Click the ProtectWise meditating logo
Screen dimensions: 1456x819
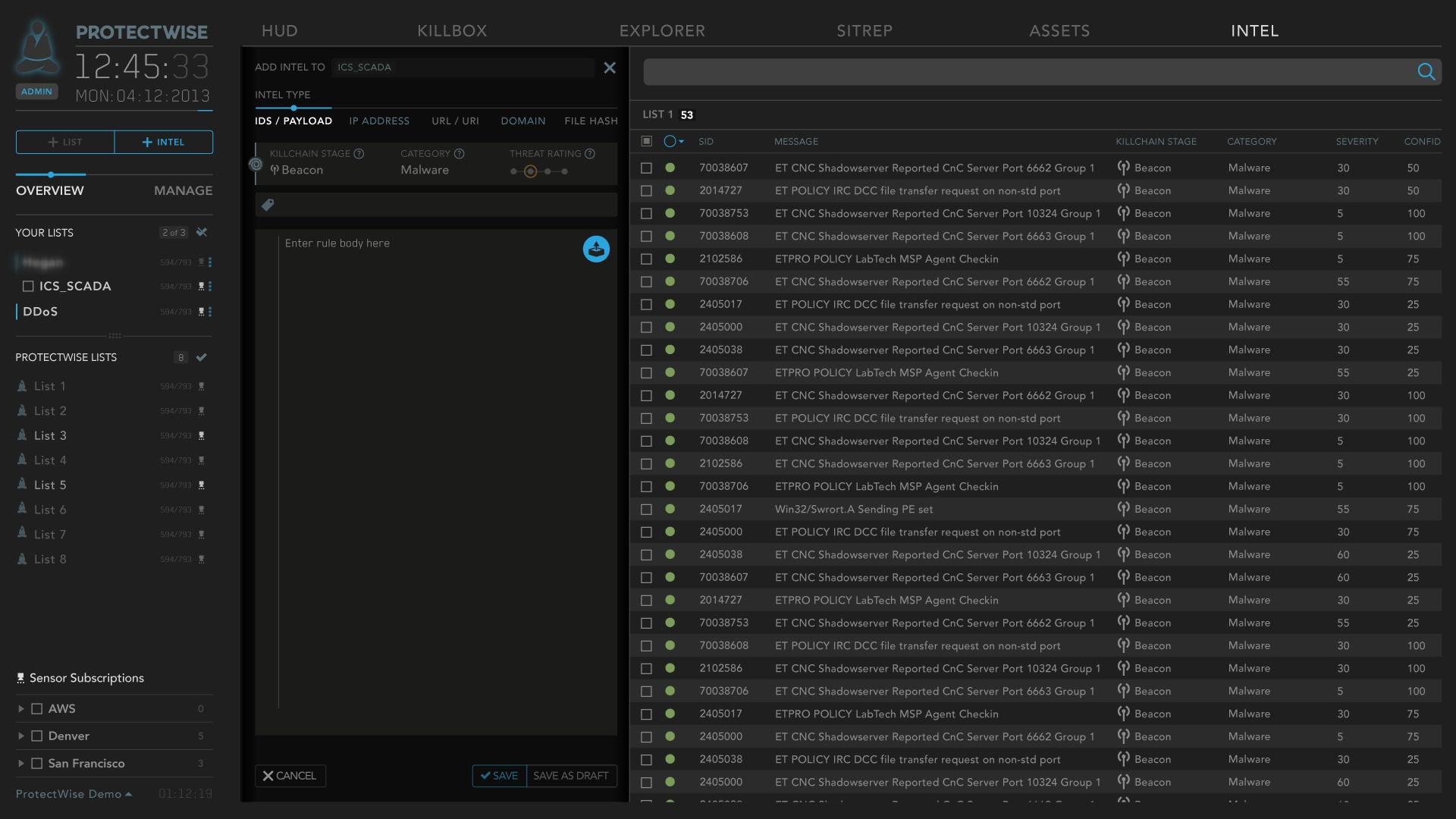click(x=38, y=49)
